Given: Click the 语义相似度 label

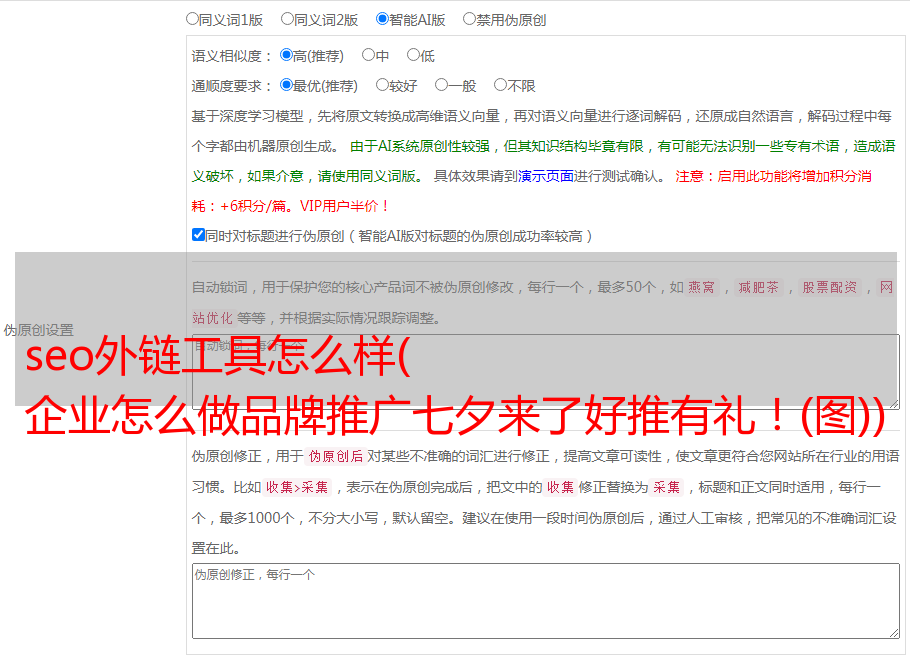Looking at the screenshot, I should 232,56.
